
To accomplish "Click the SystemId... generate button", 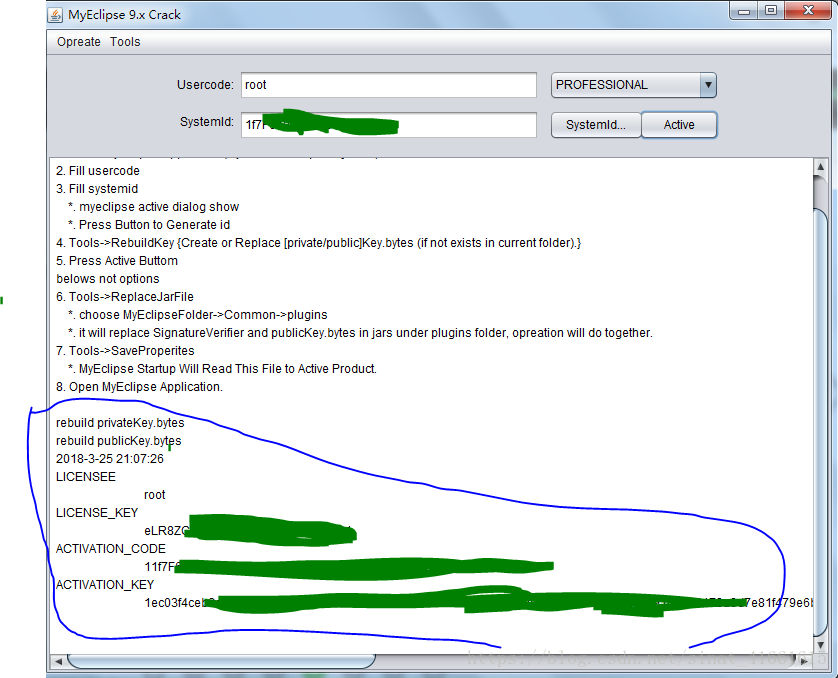I will click(x=596, y=124).
